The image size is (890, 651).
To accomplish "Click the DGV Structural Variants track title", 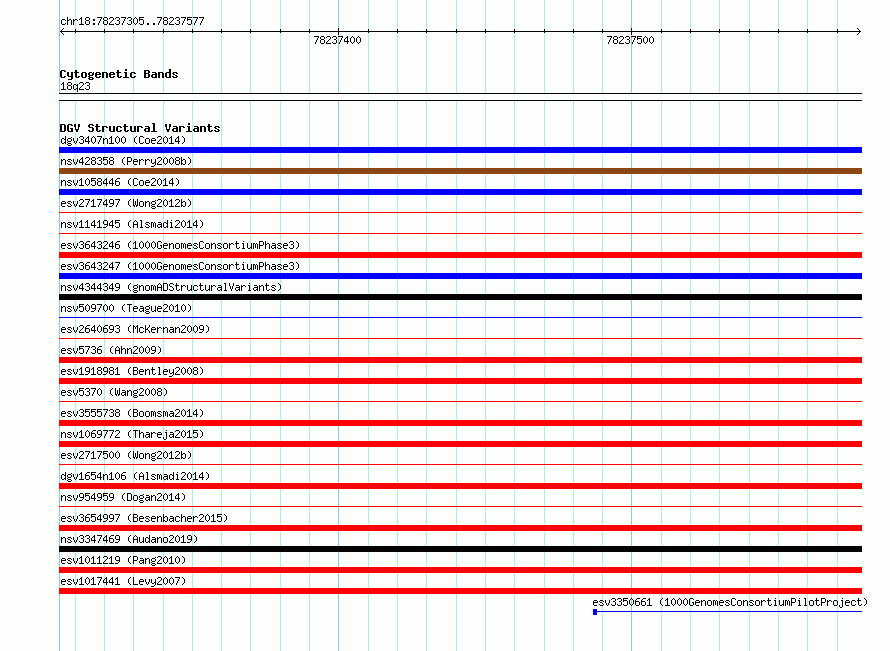I will (x=140, y=128).
